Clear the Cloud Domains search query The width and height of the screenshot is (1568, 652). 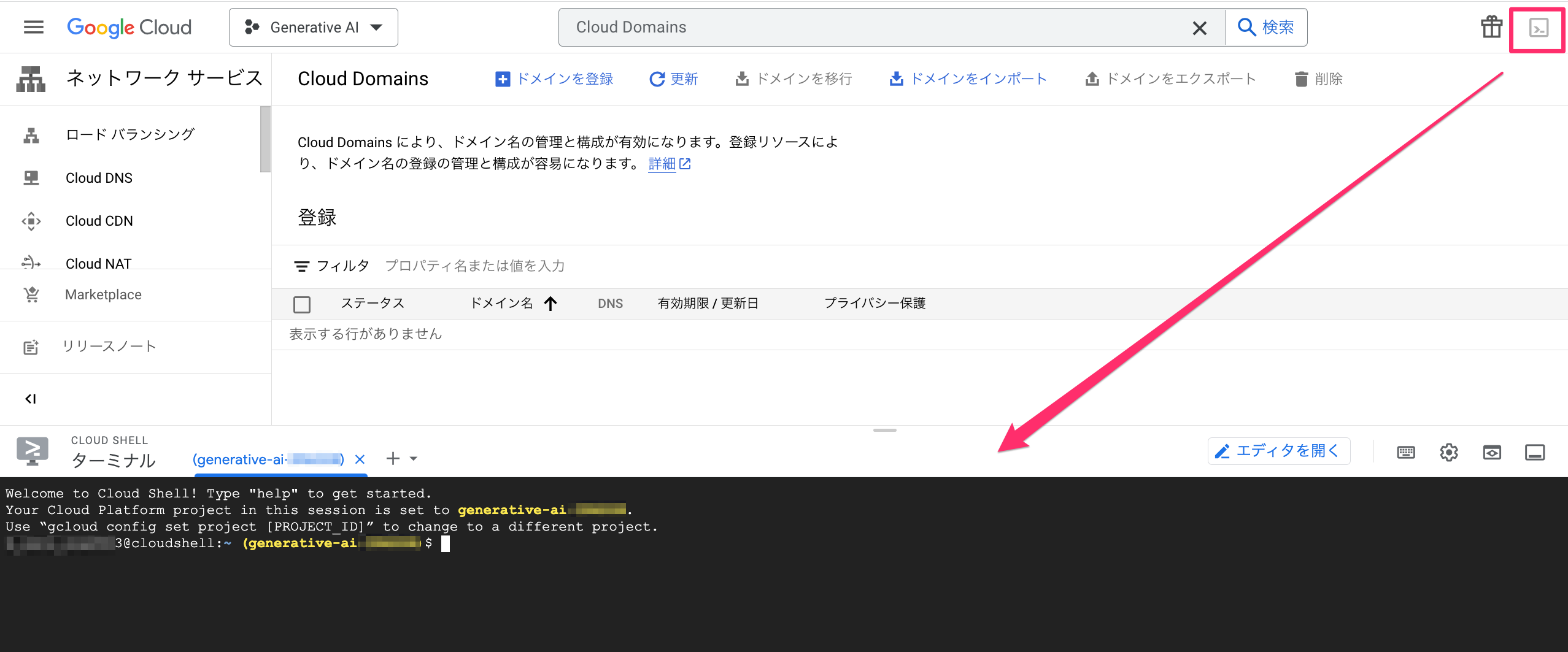click(1200, 27)
